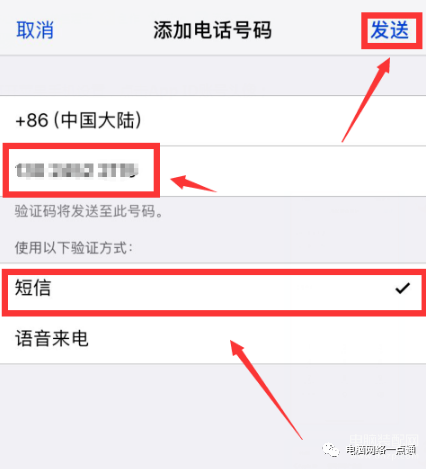Choose the 语音来电 voice call option
Viewport: 429px width, 469px height.
pos(213,339)
